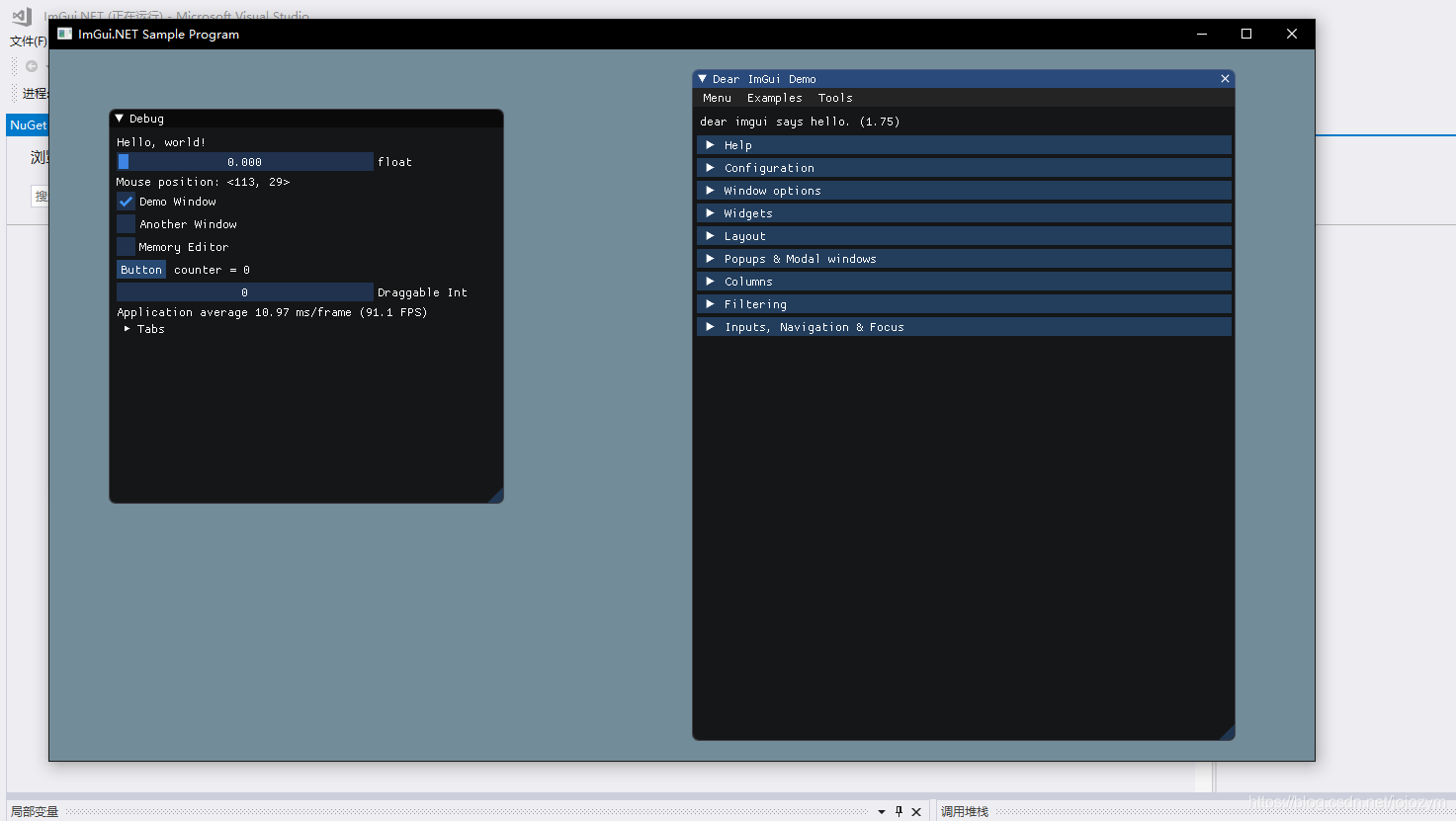The height and width of the screenshot is (821, 1456).
Task: Pin the 局部变量 panel
Action: click(899, 812)
